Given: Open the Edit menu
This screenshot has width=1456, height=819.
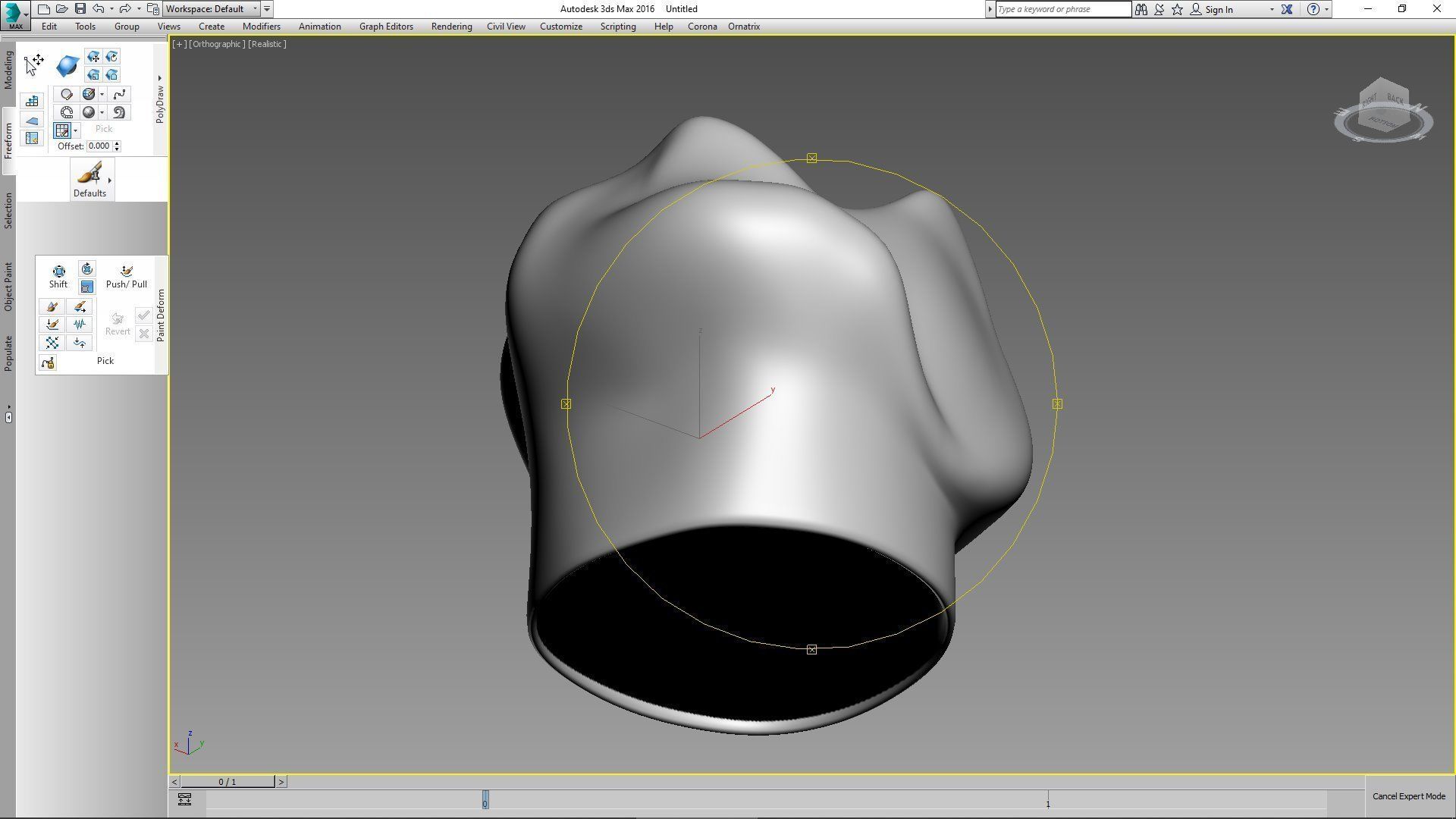Looking at the screenshot, I should point(49,27).
